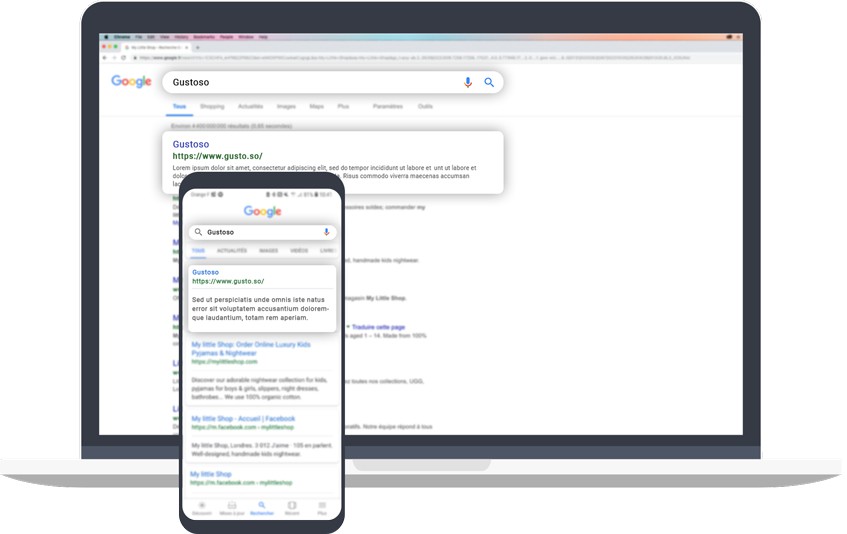The image size is (847, 534).
Task: Open the Apple menu
Action: [106, 37]
